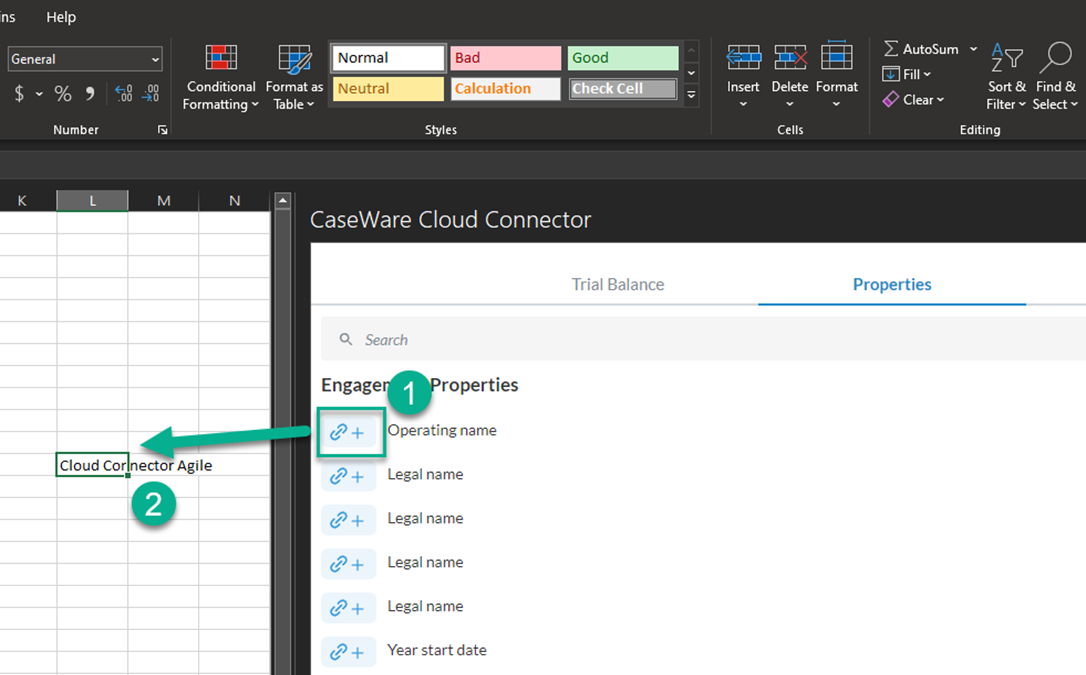This screenshot has width=1086, height=675.
Task: Apply the Good cell style
Action: 623,58
